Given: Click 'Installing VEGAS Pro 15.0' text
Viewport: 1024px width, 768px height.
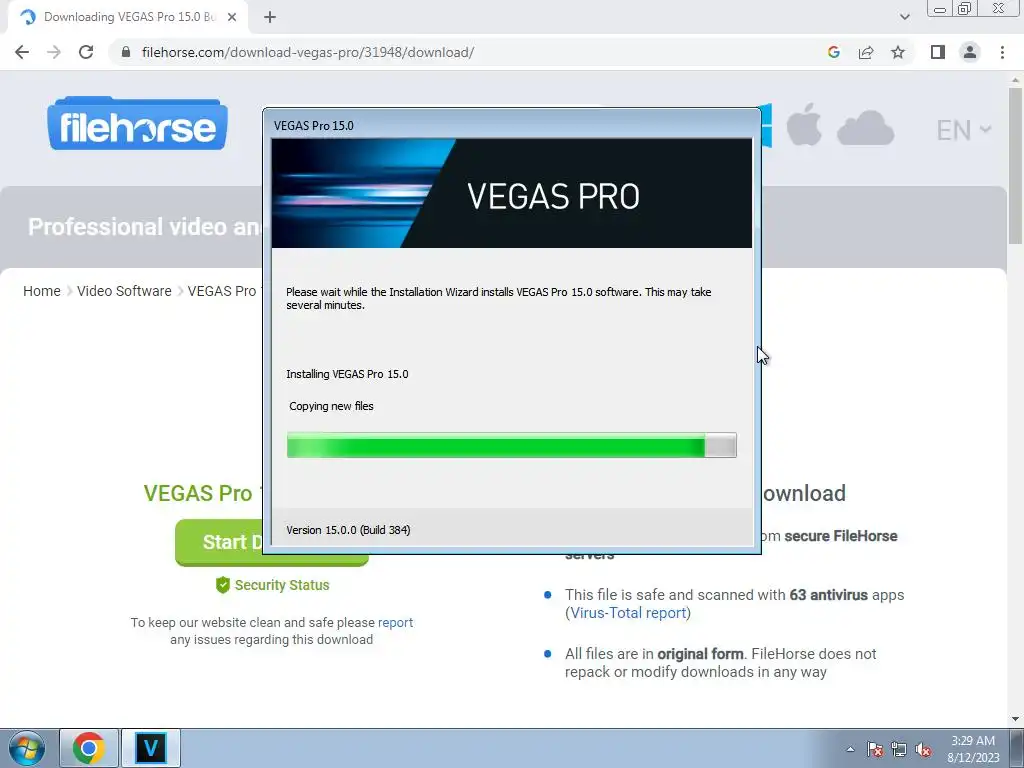Looking at the screenshot, I should click(x=347, y=374).
